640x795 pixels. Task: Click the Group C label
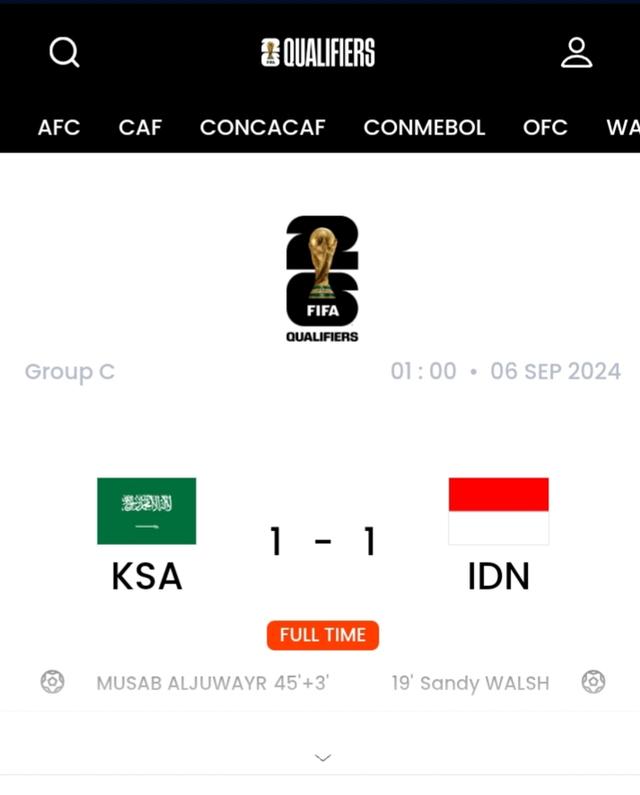[70, 372]
